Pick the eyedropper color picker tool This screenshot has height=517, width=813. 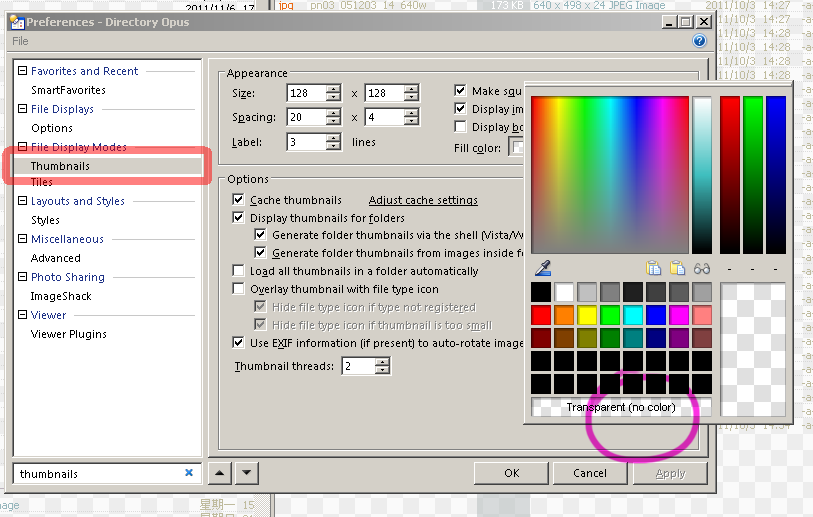[542, 269]
